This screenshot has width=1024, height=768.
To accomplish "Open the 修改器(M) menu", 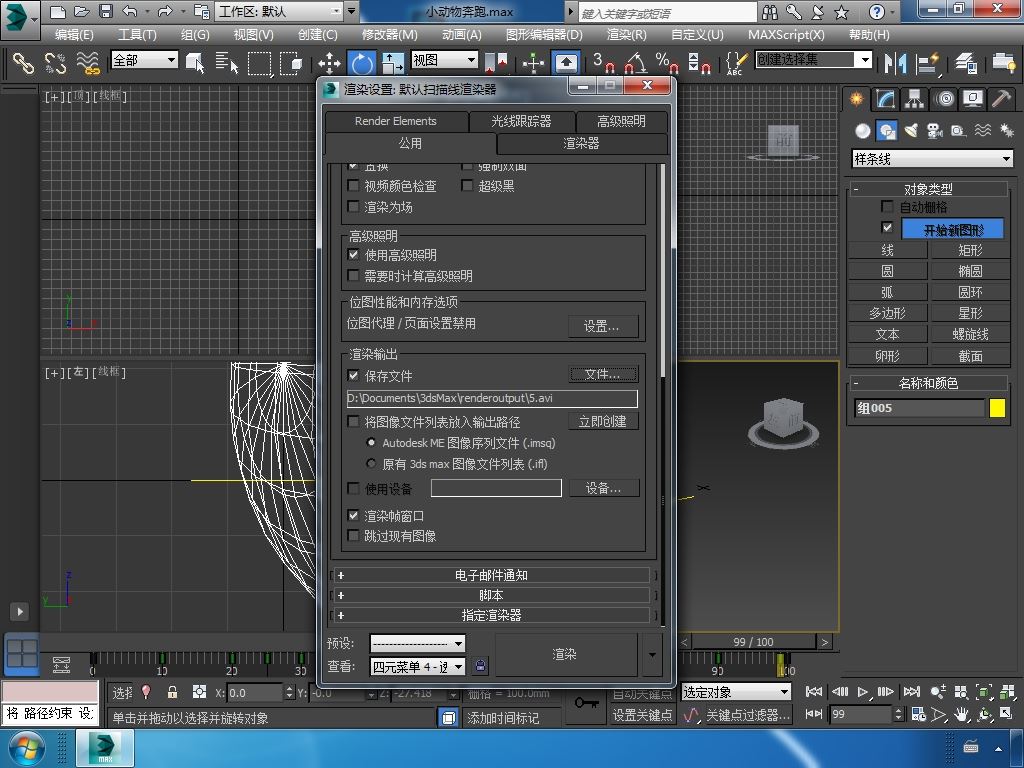I will click(x=389, y=35).
